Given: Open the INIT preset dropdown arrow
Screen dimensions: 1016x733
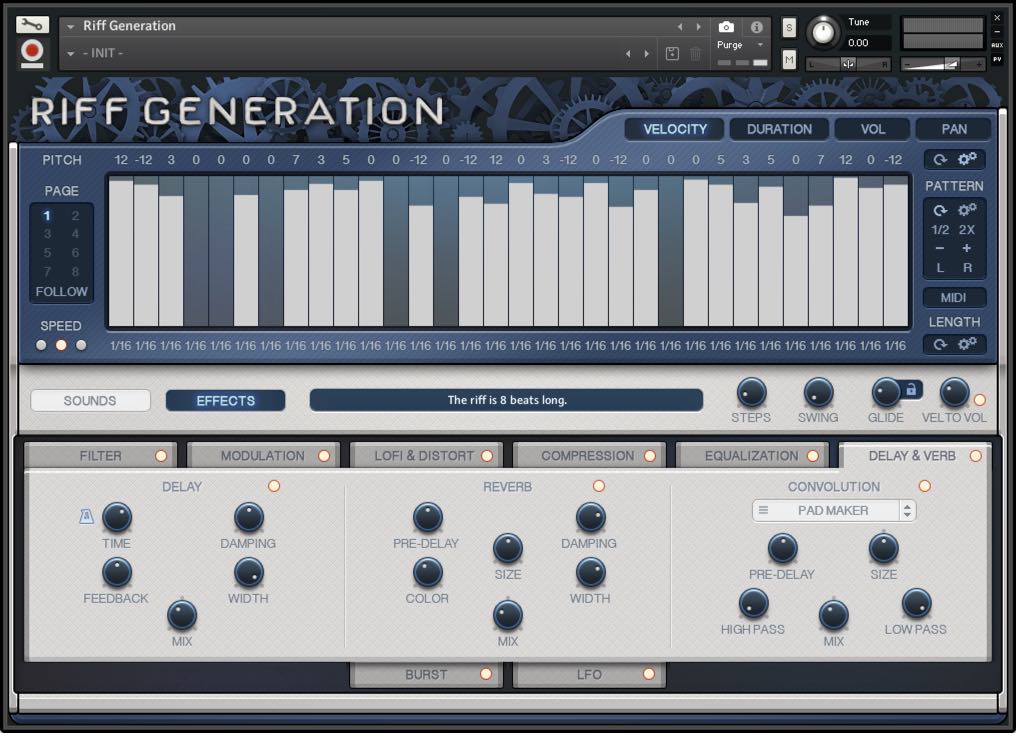Looking at the screenshot, I should [71, 53].
